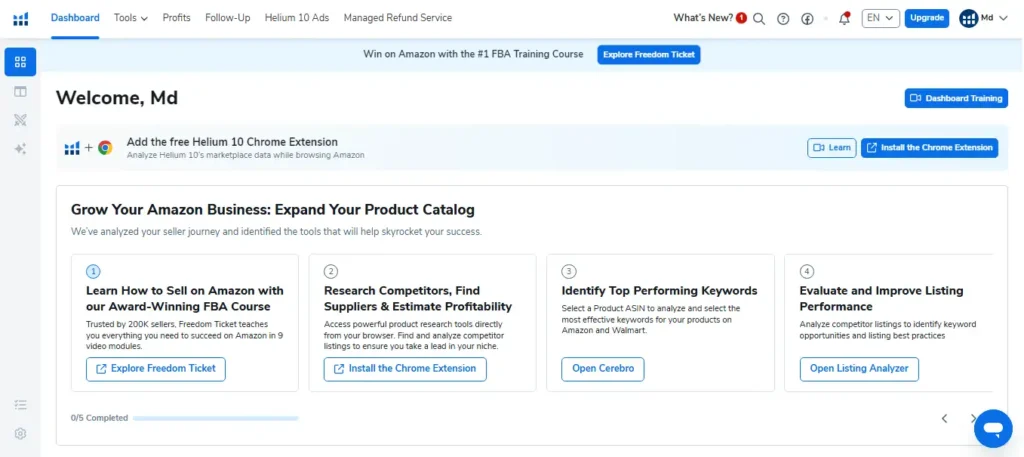
Task: Click "Welcome, Md" heading
Action: pyautogui.click(x=117, y=98)
